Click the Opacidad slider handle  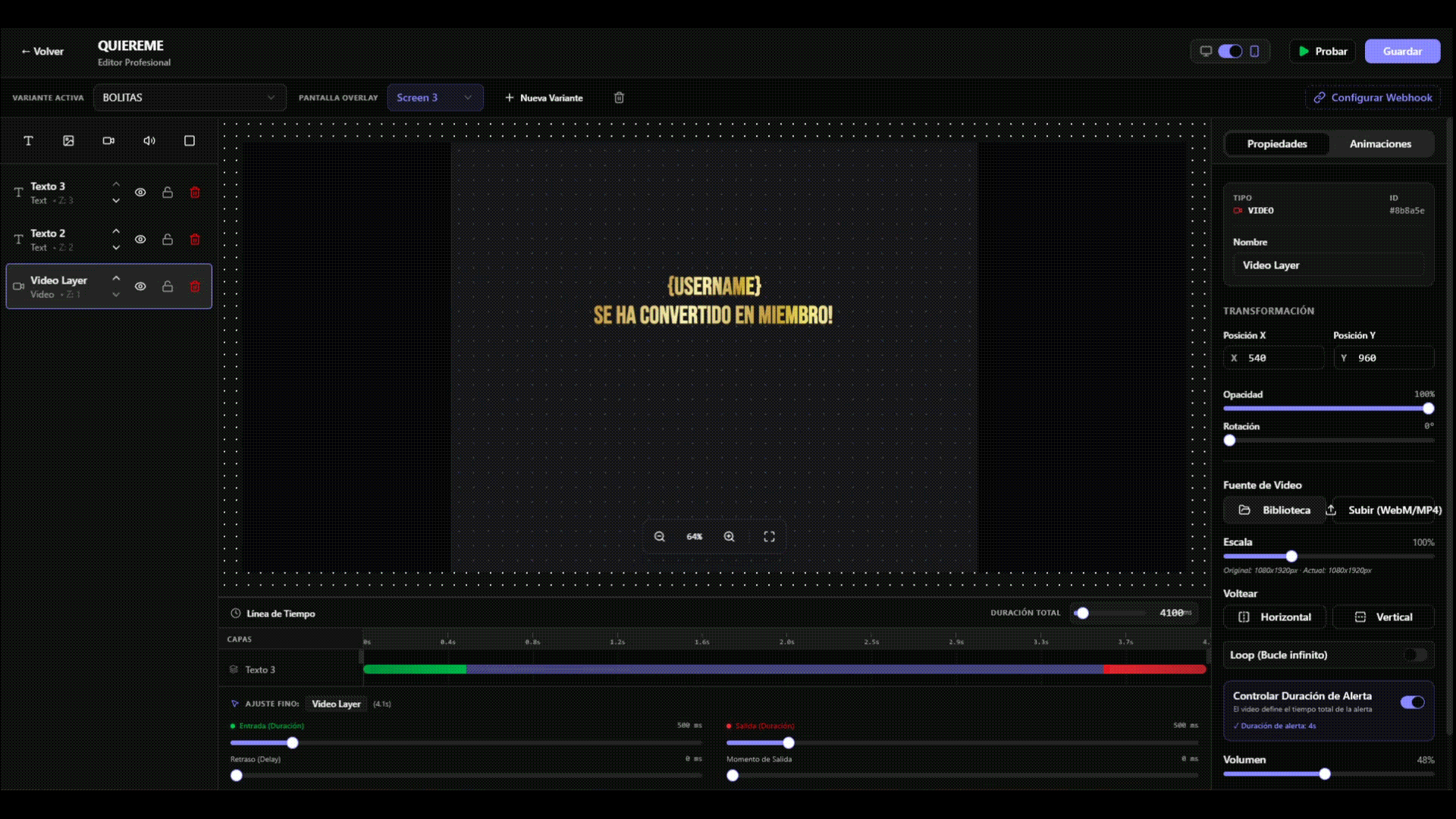pyautogui.click(x=1429, y=409)
